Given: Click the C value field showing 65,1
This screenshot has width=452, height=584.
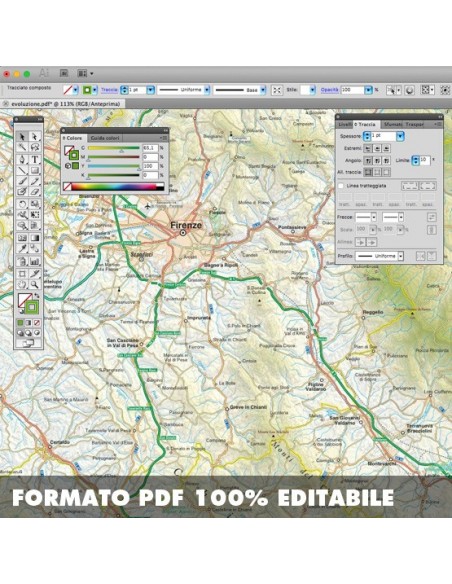Looking at the screenshot, I should coord(150,148).
